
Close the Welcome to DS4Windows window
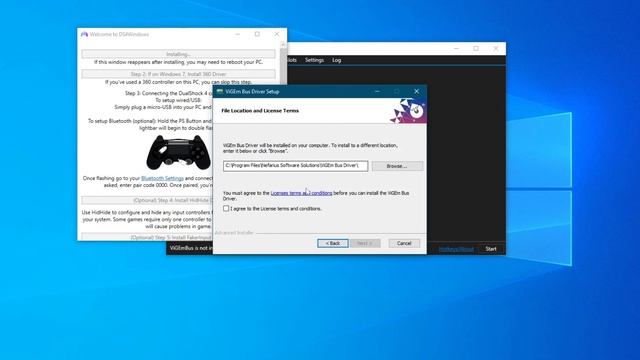277,34
